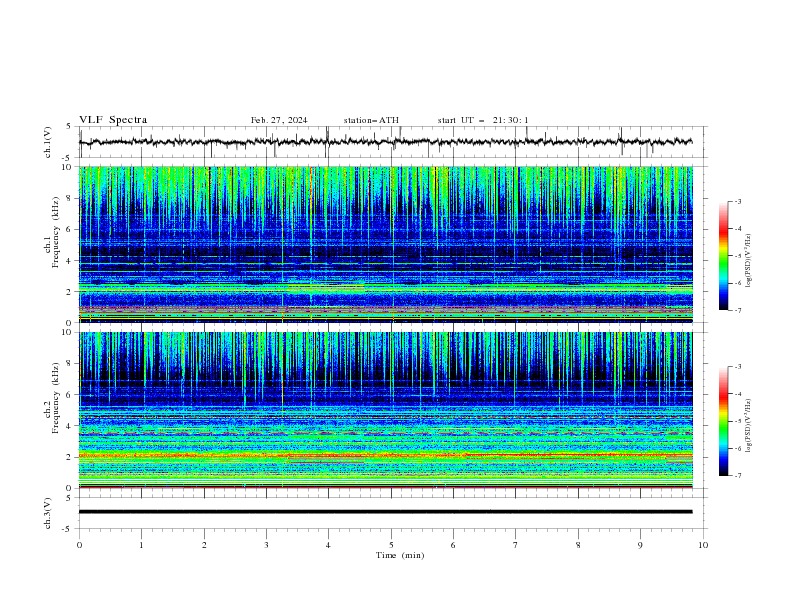The height and width of the screenshot is (612, 792).
Task: Click the "5" volt tick of ch.1(V) axis
Action: coord(70,127)
